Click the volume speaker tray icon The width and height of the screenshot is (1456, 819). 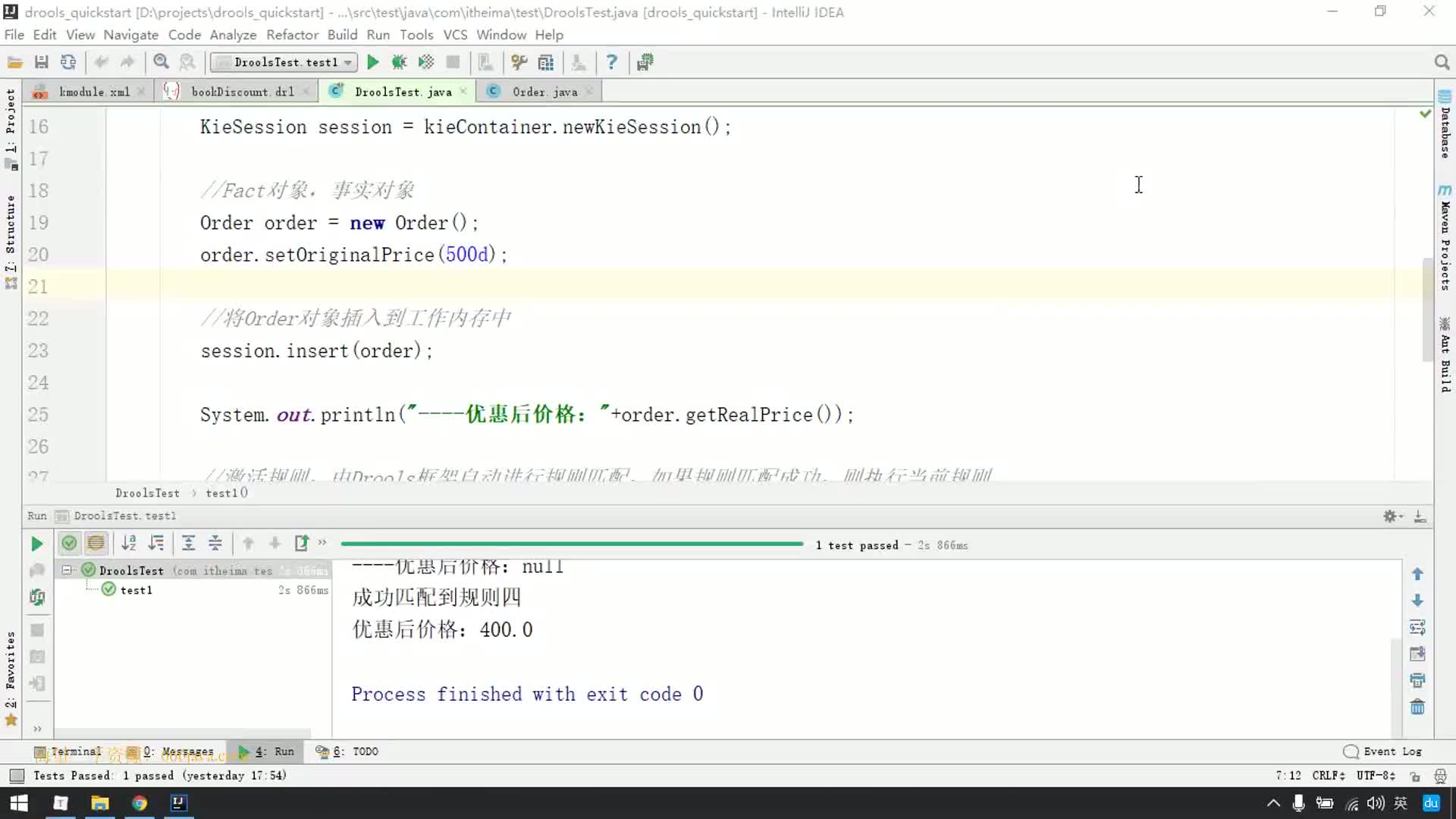[1375, 803]
